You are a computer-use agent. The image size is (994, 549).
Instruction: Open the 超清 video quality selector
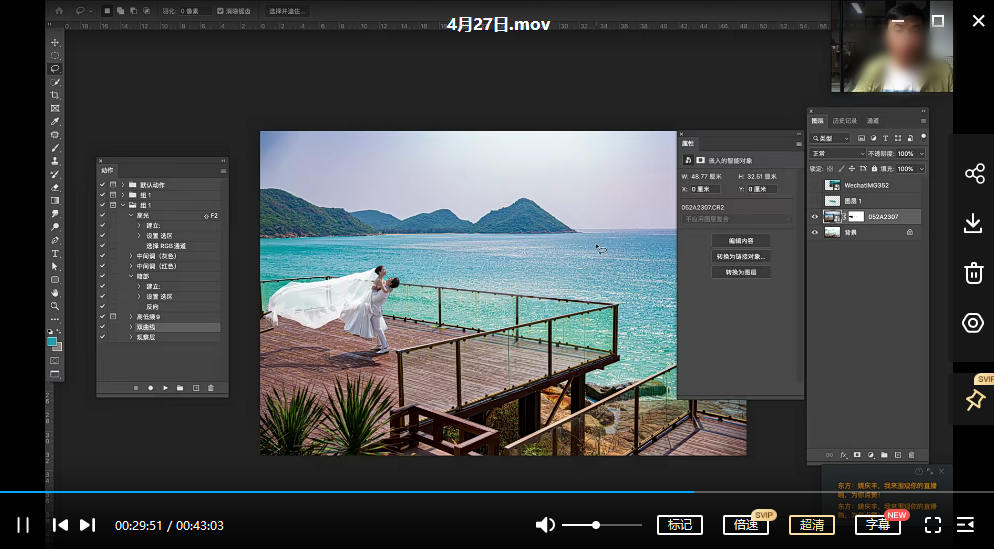coord(811,525)
